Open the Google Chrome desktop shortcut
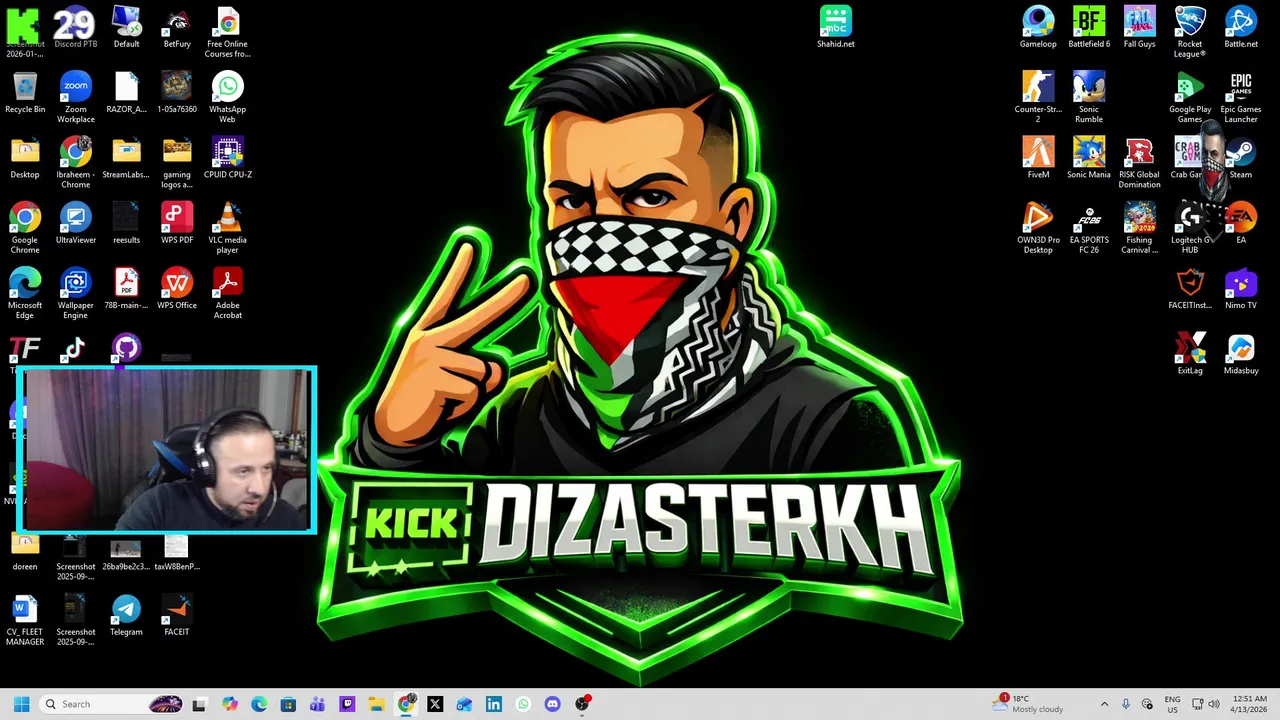The image size is (1280, 720). pyautogui.click(x=25, y=227)
